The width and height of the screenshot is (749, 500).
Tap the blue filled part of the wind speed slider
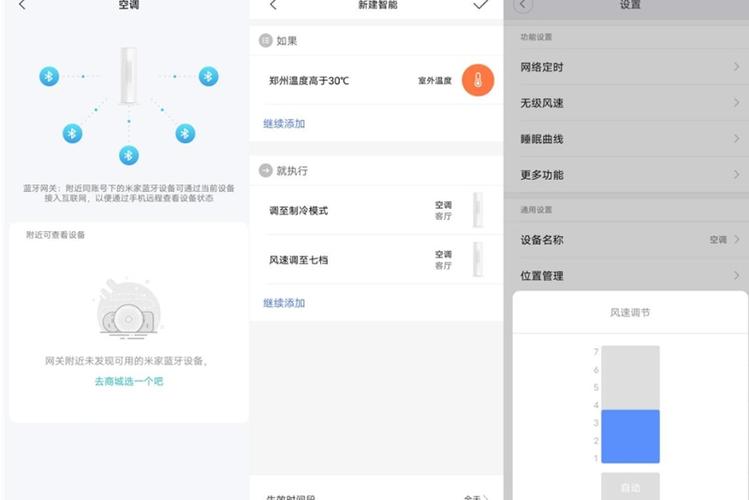point(630,436)
